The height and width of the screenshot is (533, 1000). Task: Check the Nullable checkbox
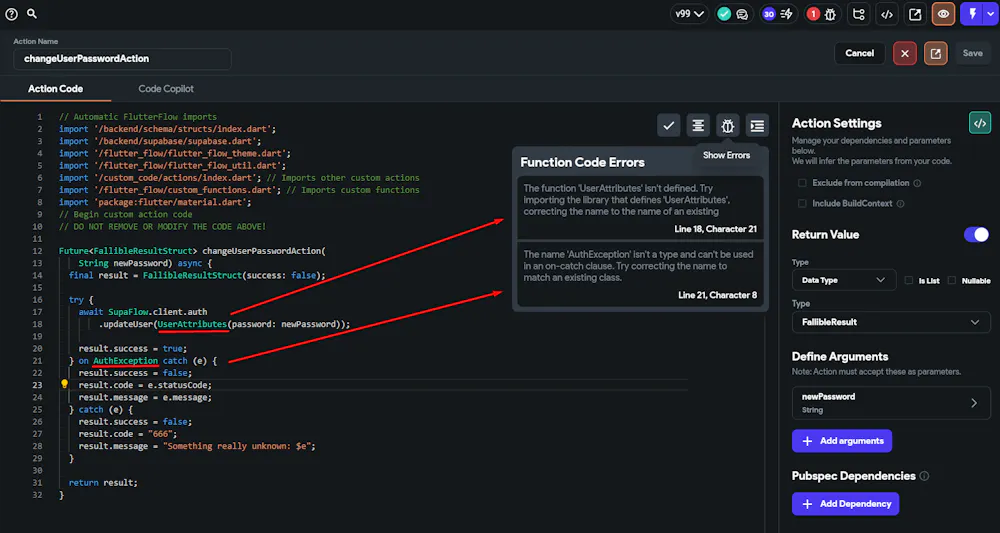pyautogui.click(x=952, y=280)
